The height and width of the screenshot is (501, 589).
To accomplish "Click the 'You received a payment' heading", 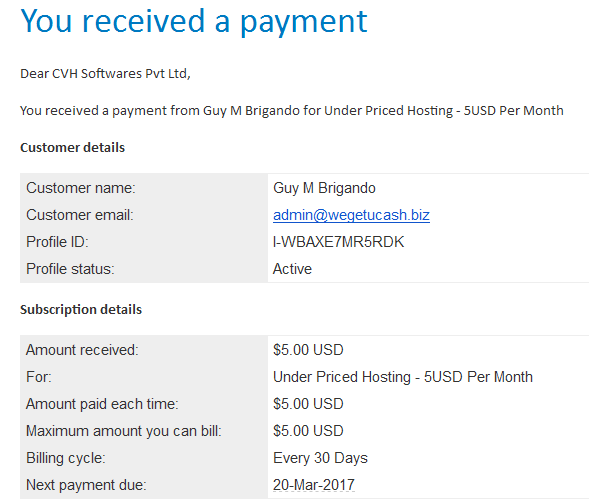I will coord(194,22).
